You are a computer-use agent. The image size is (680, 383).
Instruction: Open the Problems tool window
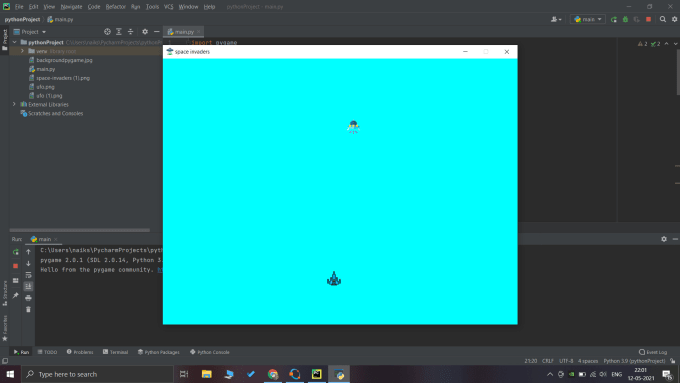tap(80, 352)
